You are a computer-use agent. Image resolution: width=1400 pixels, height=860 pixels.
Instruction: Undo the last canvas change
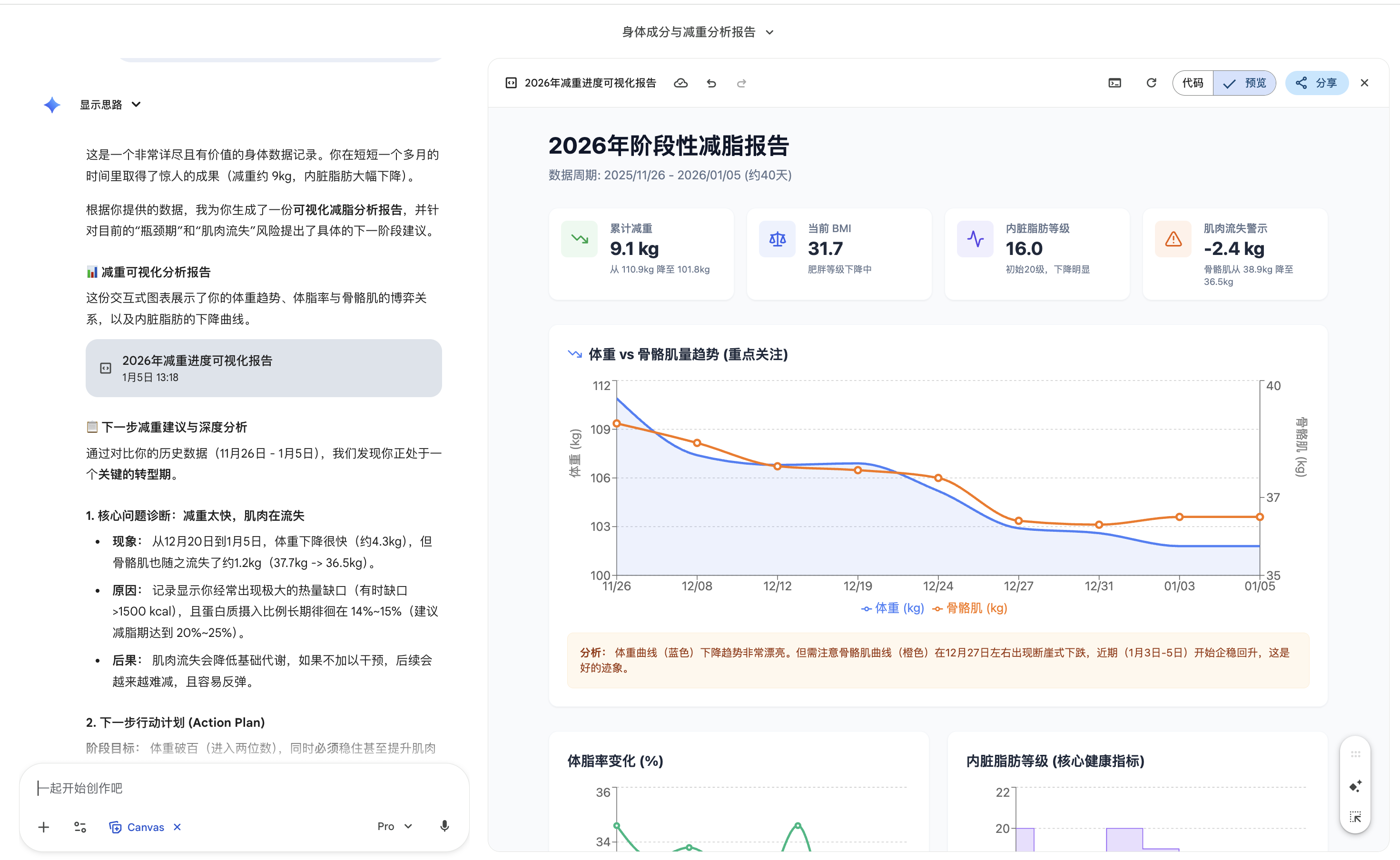(711, 83)
